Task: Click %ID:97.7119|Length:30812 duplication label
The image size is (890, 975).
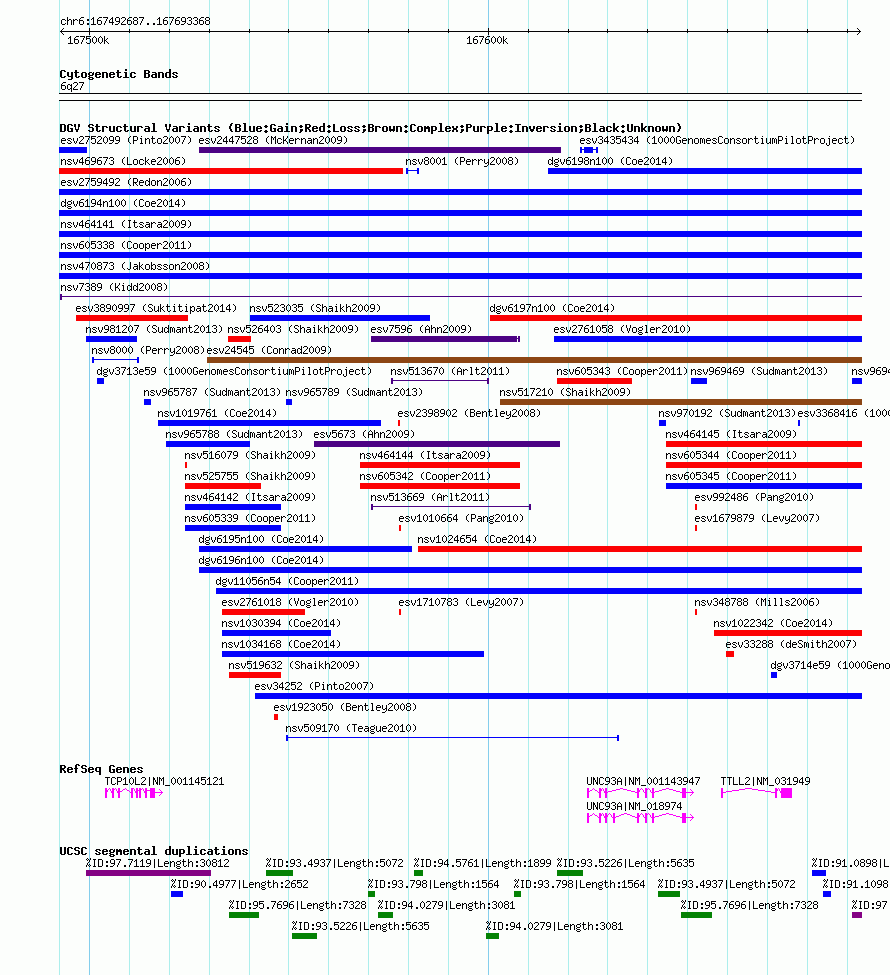Action: 157,864
